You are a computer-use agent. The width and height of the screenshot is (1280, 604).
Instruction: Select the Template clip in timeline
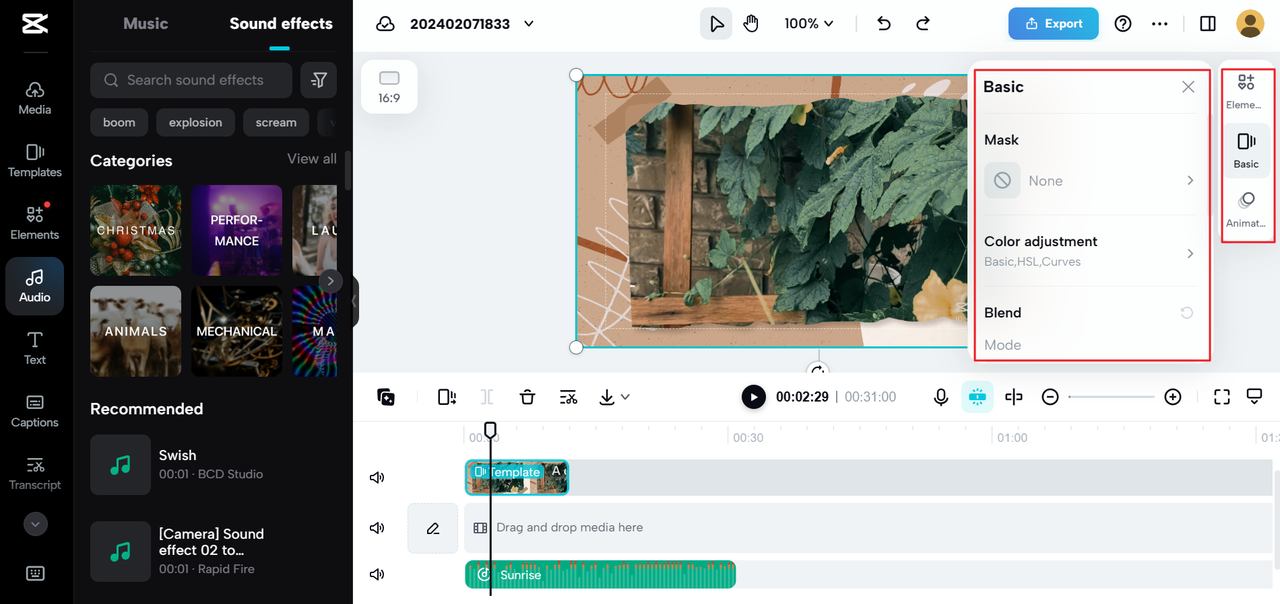point(517,477)
